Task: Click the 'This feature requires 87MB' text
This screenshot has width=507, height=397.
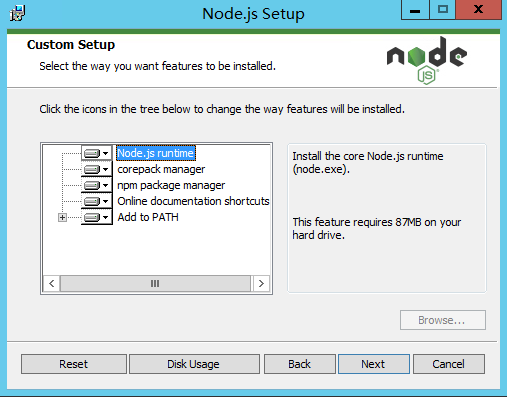Action: [377, 229]
